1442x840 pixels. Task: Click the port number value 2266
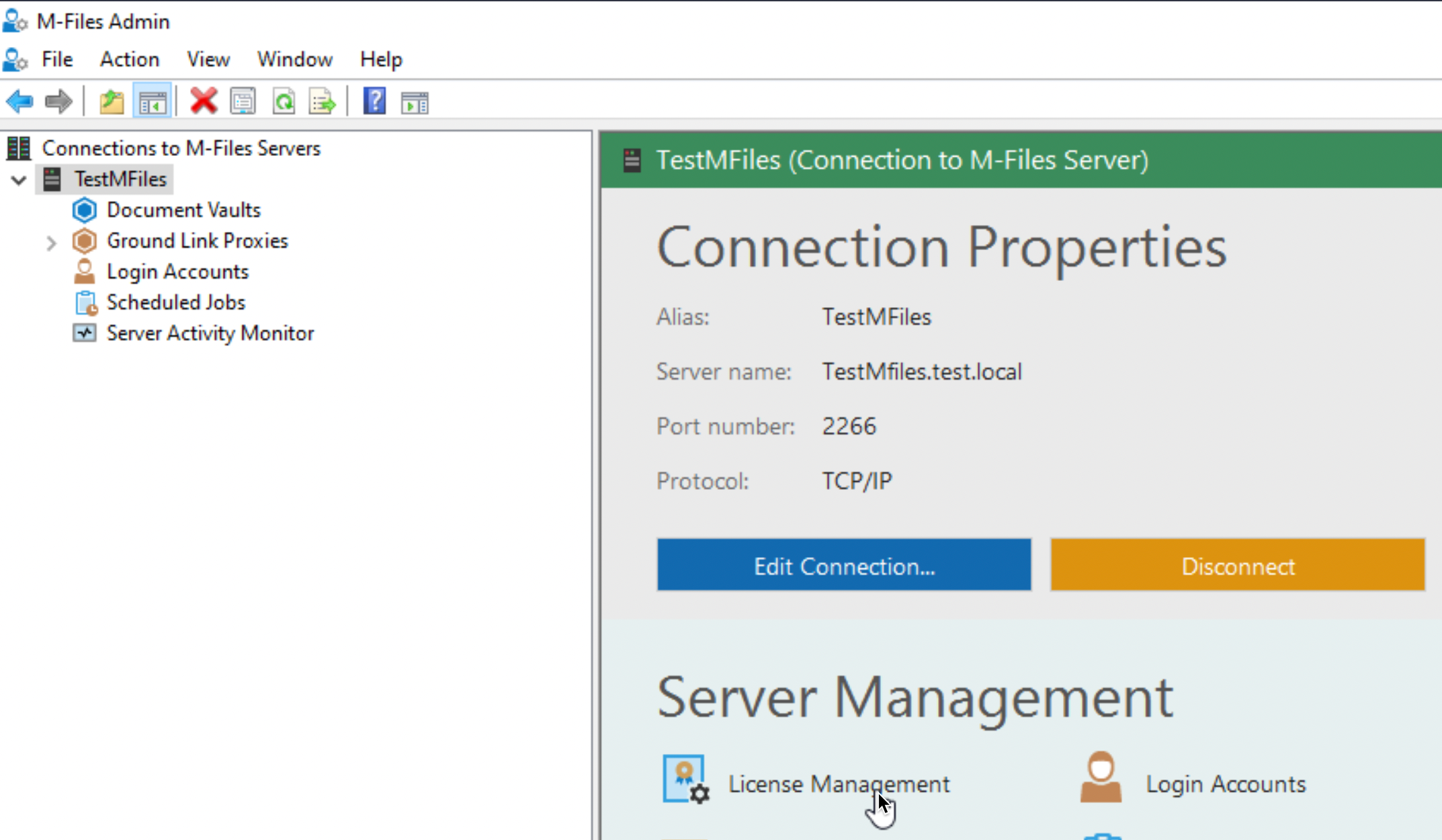click(x=849, y=426)
